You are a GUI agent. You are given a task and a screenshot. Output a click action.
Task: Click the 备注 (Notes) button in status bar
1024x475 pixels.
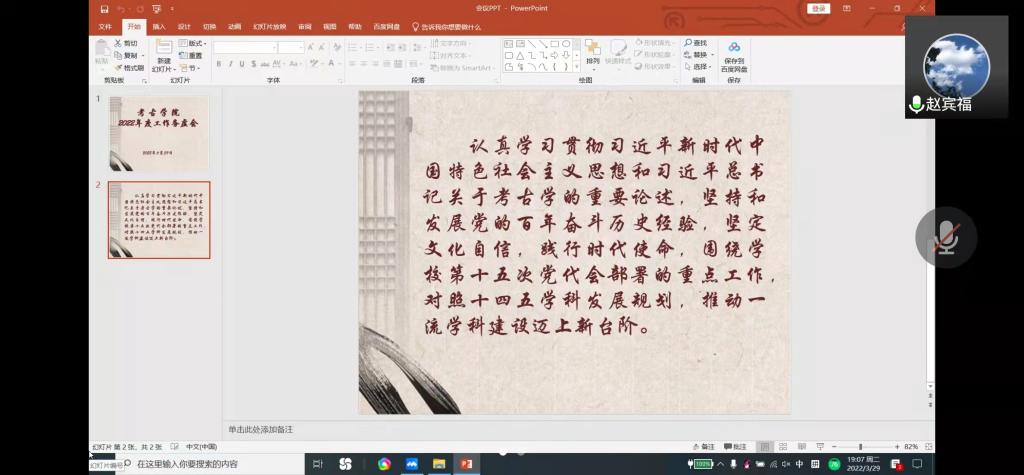tap(704, 446)
